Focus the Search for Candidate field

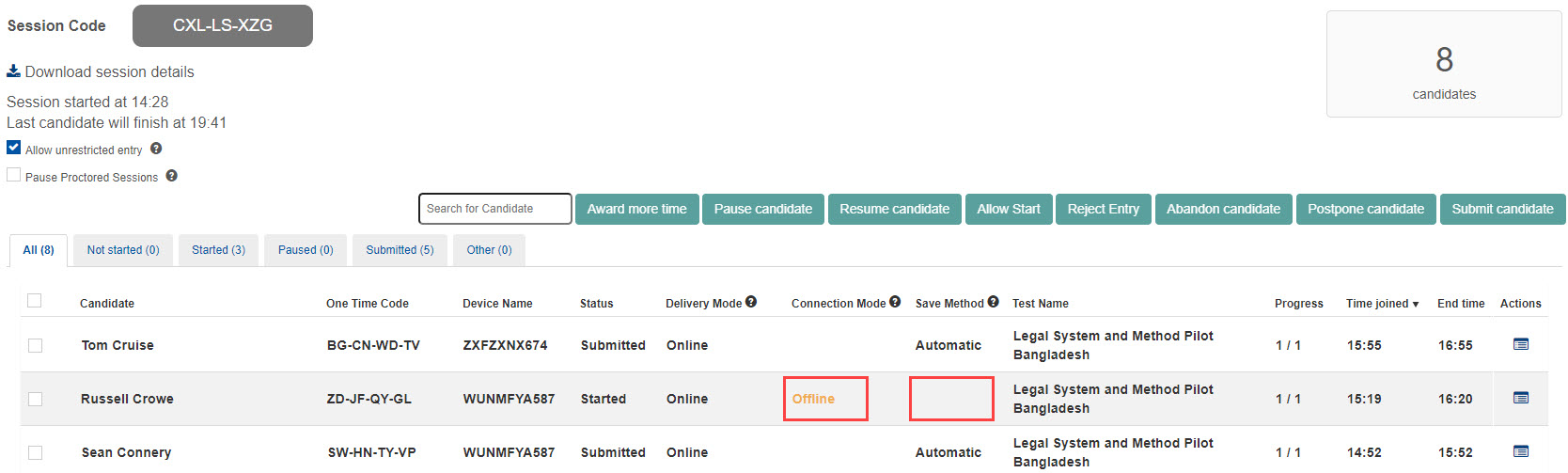pos(495,209)
